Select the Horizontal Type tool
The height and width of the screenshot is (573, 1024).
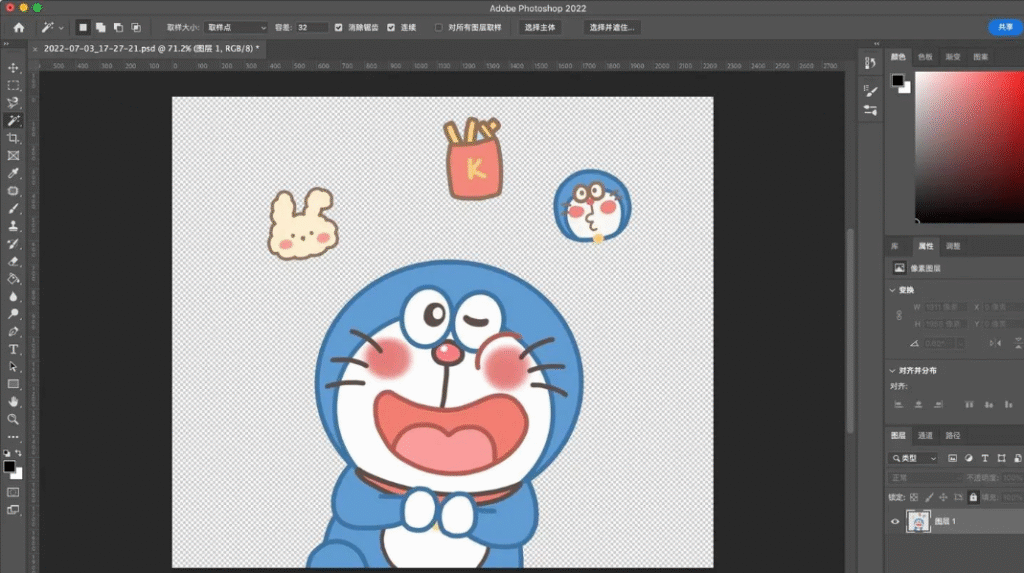13,350
